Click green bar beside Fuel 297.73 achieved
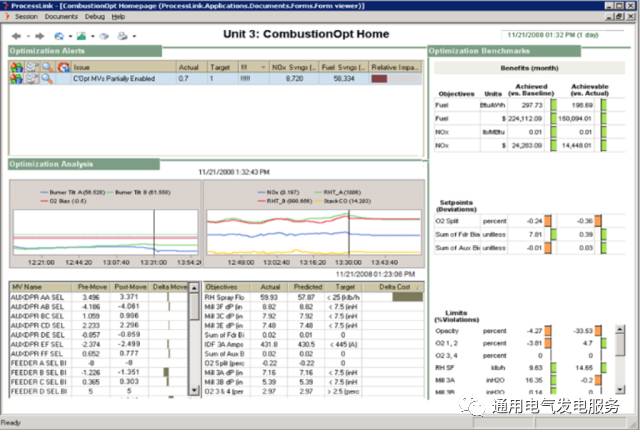 553,105
